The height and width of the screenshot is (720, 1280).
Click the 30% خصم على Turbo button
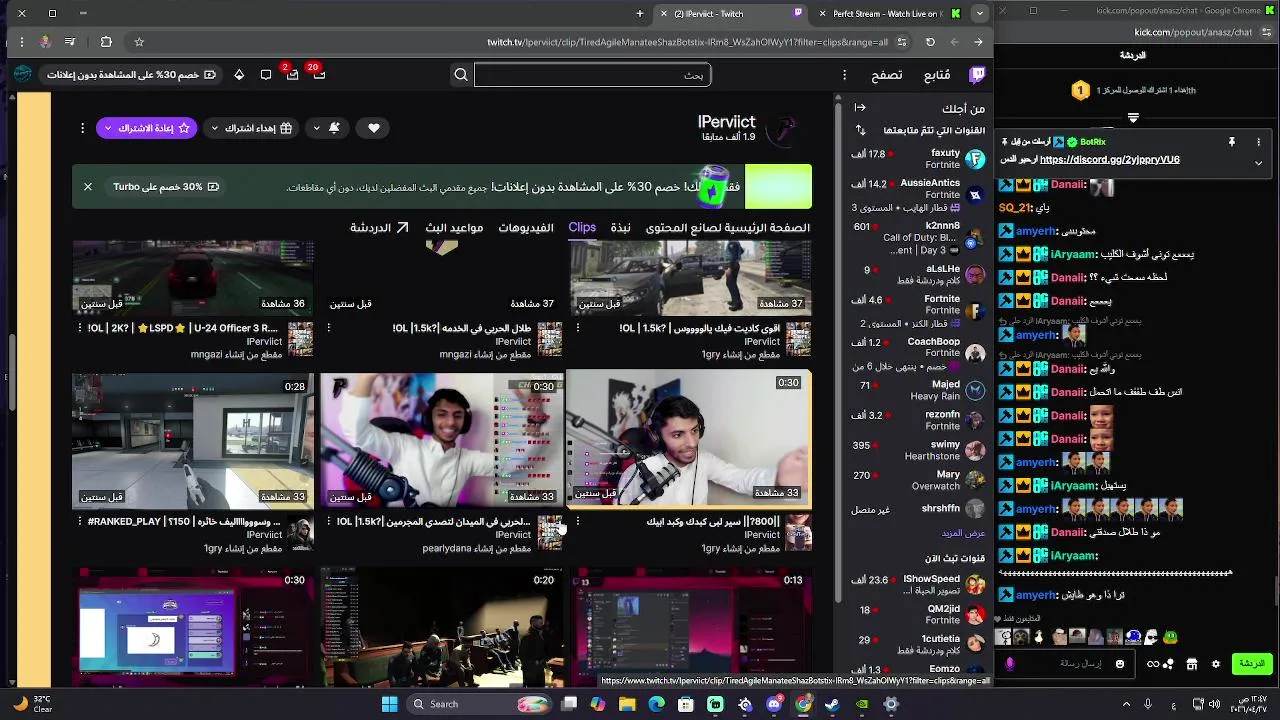166,187
